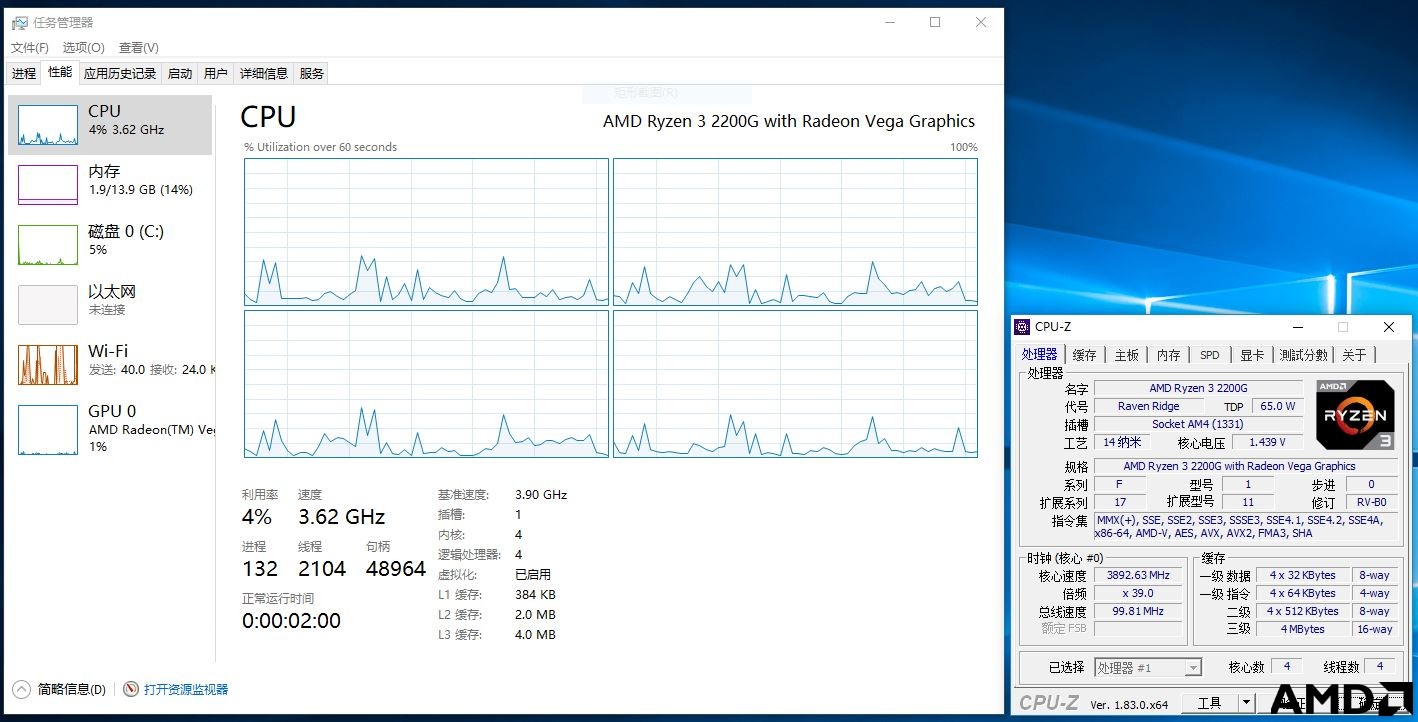The height and width of the screenshot is (722, 1418).
Task: Switch to CPU-Z SPD tab
Action: click(x=1210, y=355)
